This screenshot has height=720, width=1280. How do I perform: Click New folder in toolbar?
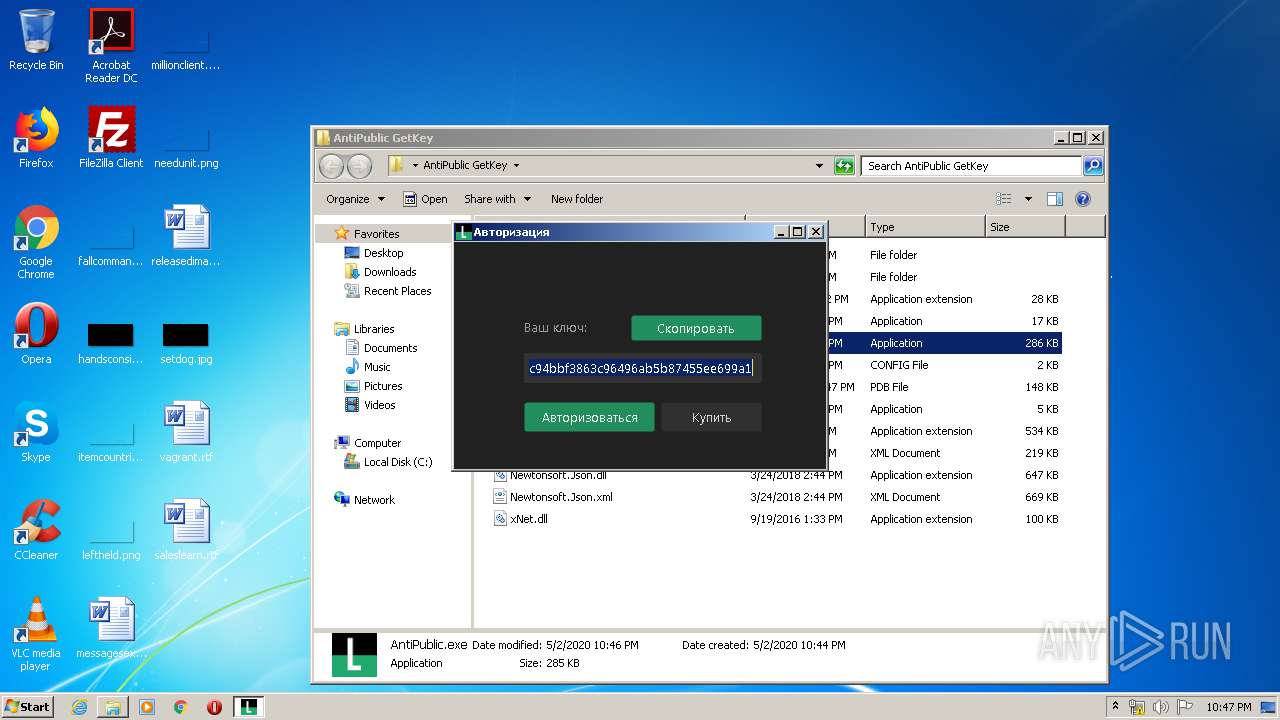coord(577,199)
